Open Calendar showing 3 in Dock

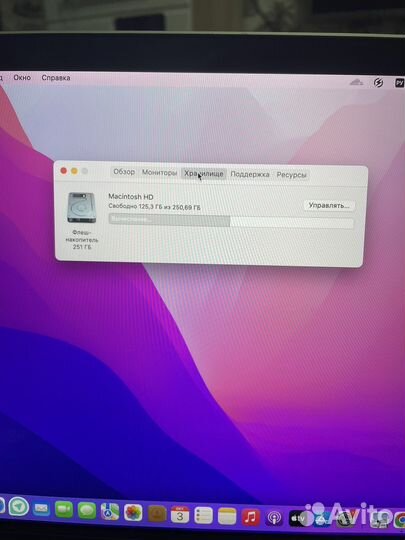[180, 515]
